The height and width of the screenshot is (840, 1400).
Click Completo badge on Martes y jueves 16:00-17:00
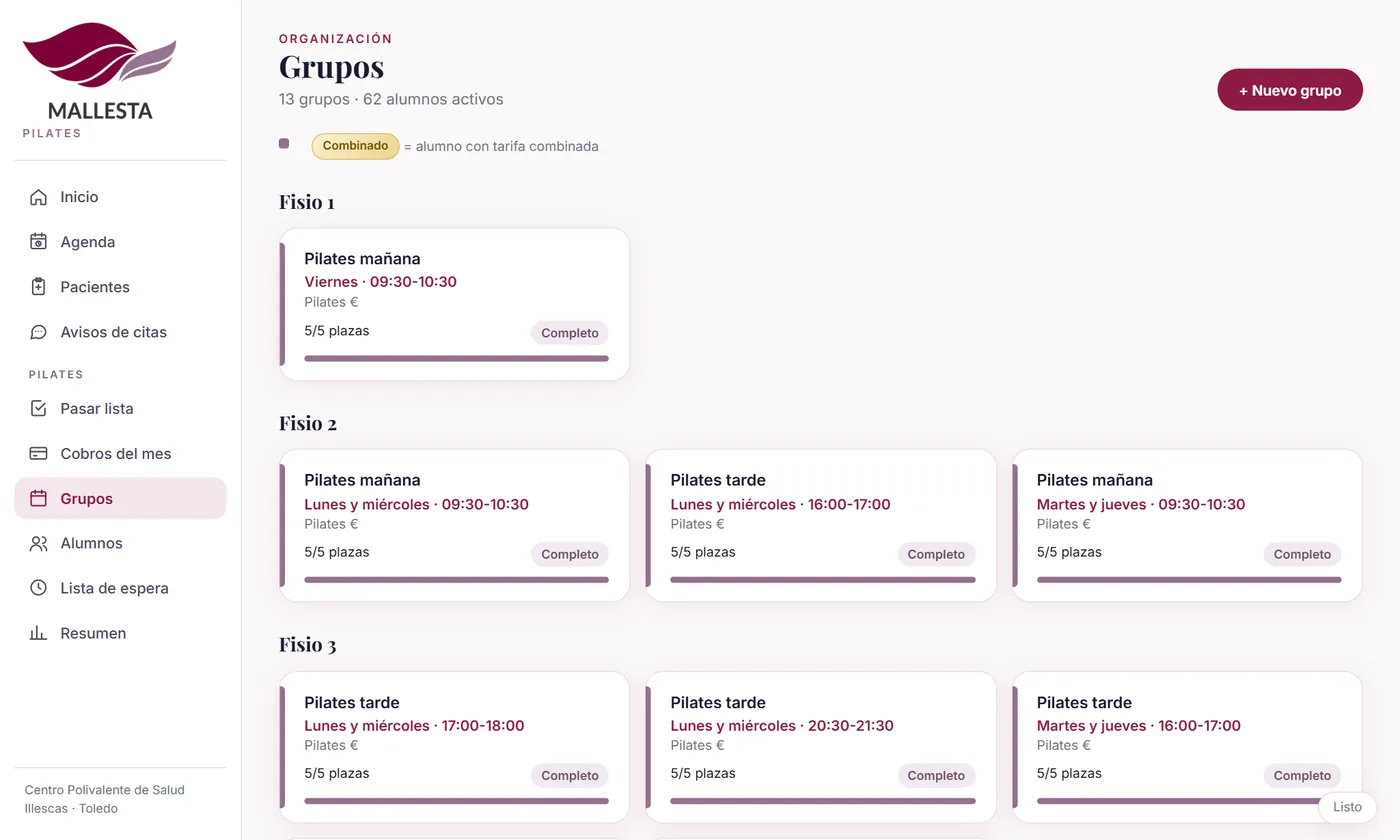point(1302,775)
